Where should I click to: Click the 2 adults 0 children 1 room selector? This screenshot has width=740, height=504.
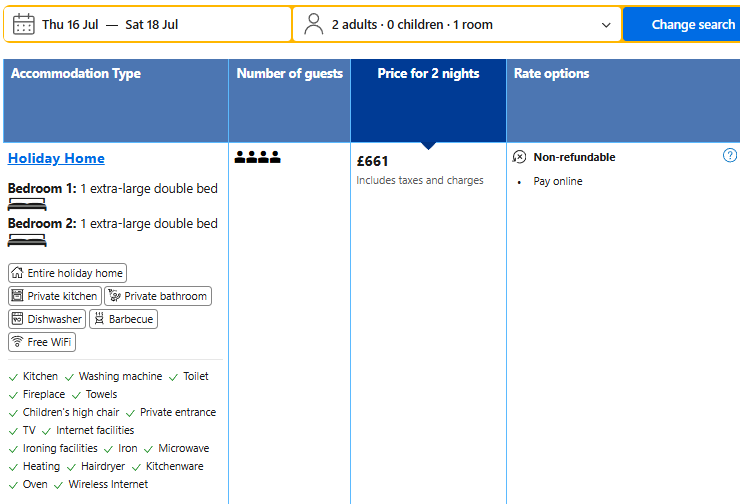point(457,25)
